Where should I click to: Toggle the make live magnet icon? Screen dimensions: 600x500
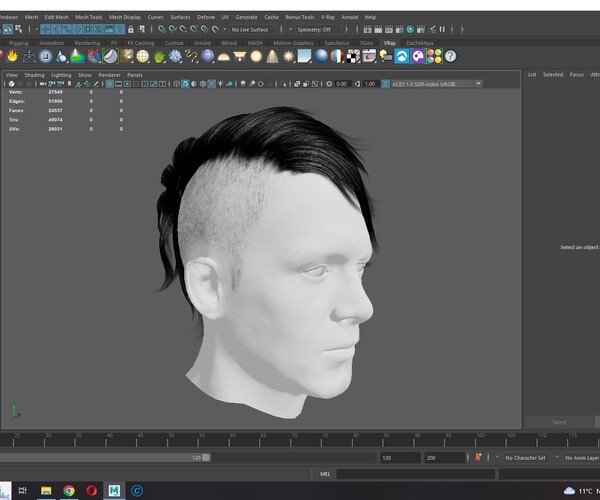pos(215,29)
